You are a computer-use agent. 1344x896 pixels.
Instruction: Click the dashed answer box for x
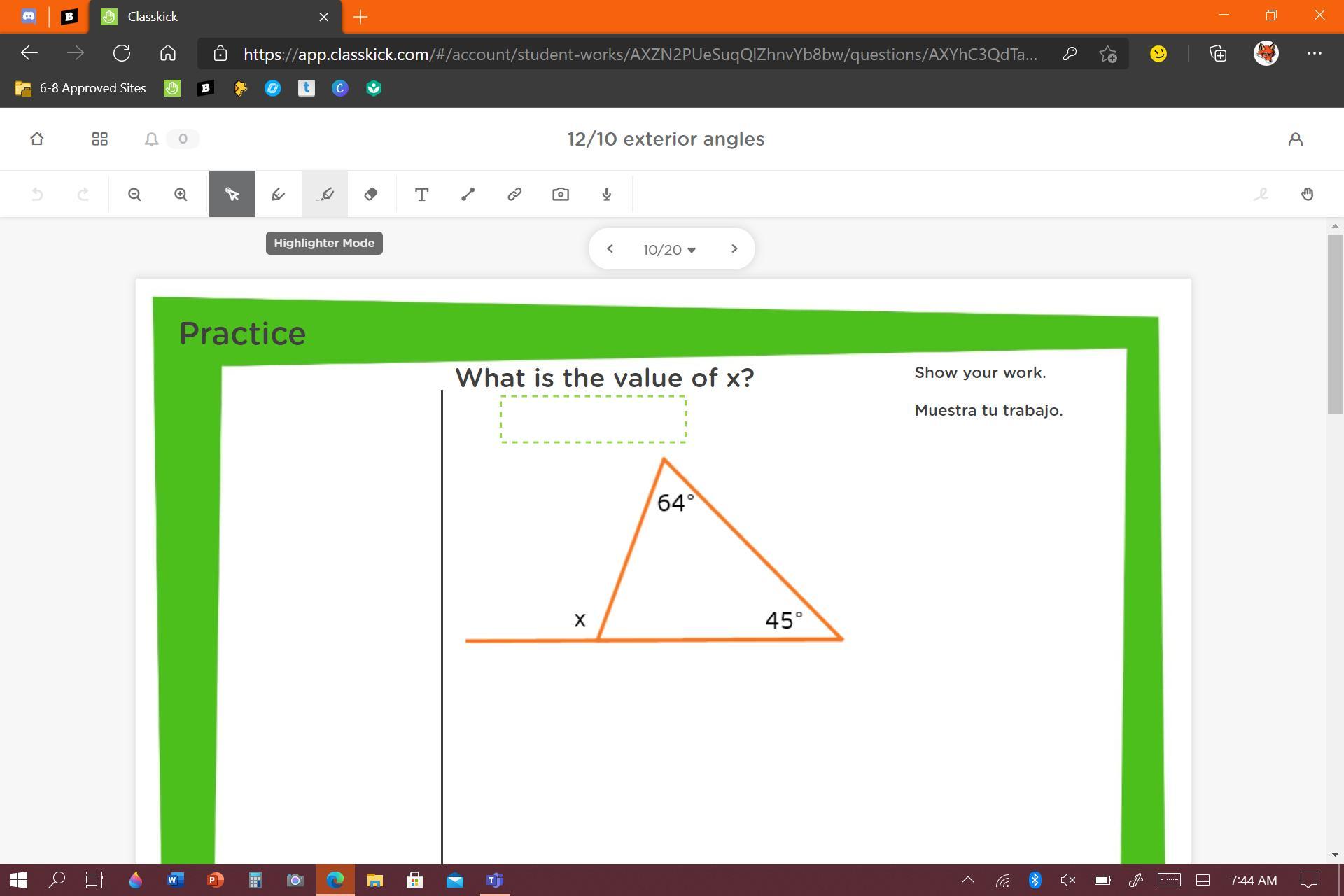tap(593, 419)
